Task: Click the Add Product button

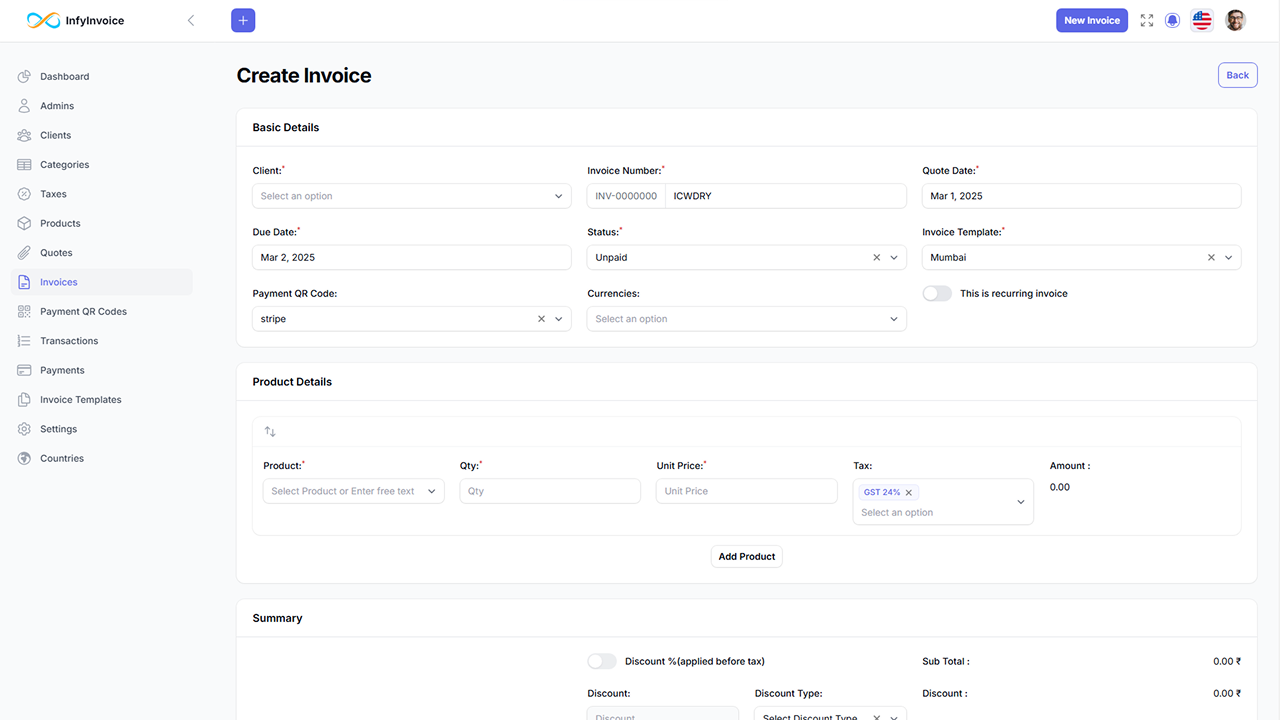Action: 746,556
